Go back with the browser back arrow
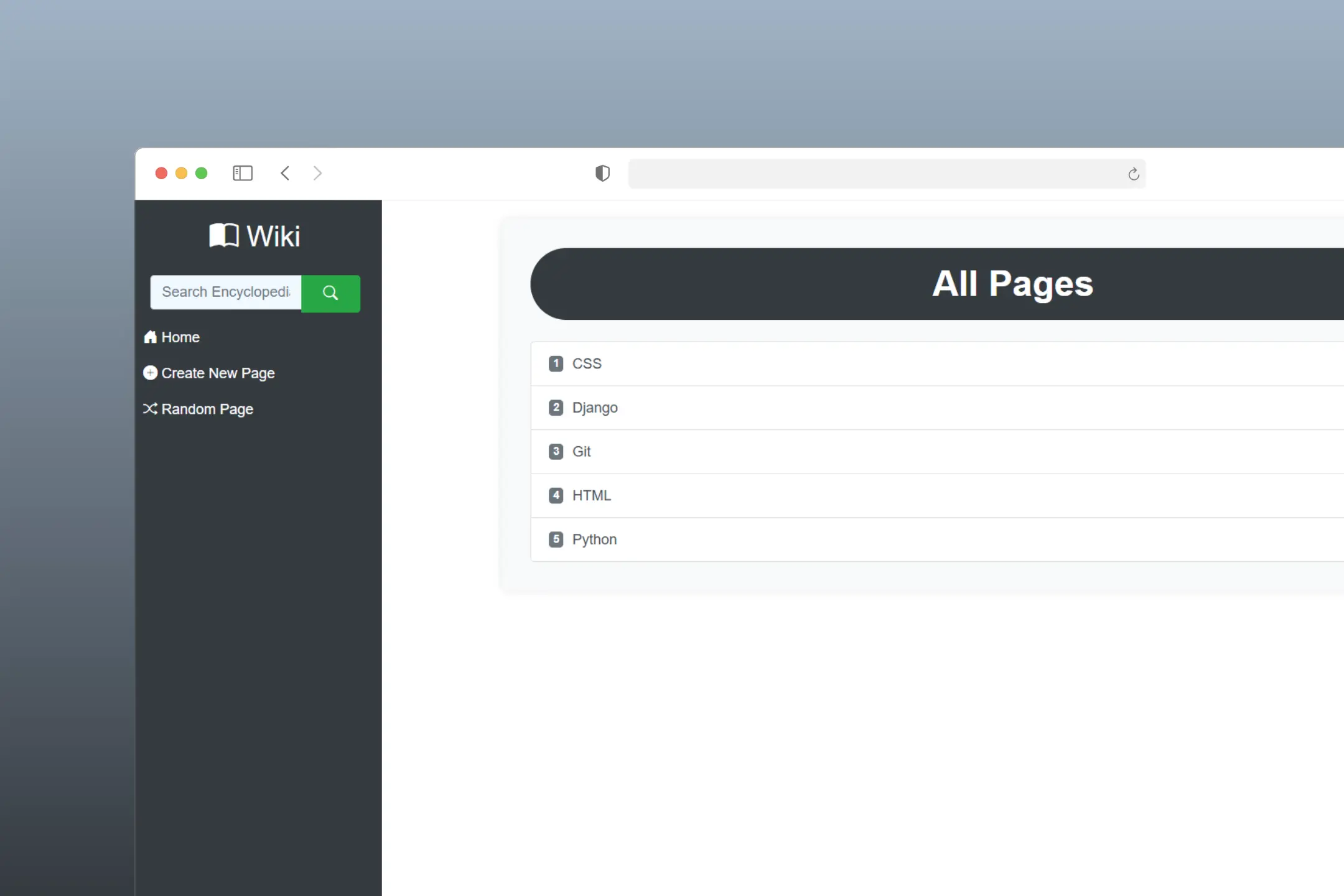Screen dimensions: 1344x896 tap(285, 173)
